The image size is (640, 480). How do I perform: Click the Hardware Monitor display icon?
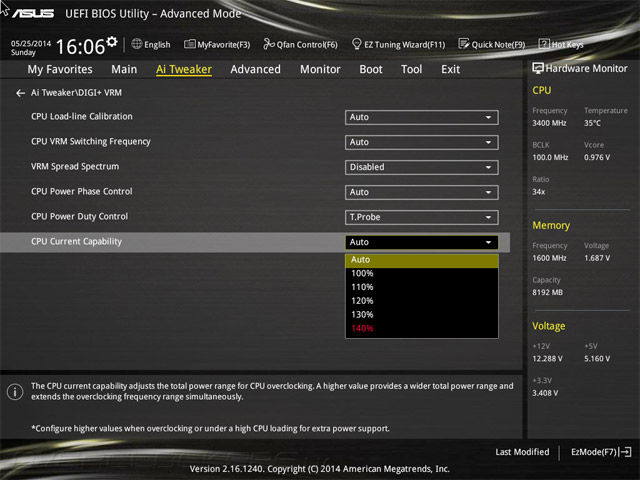[x=538, y=68]
